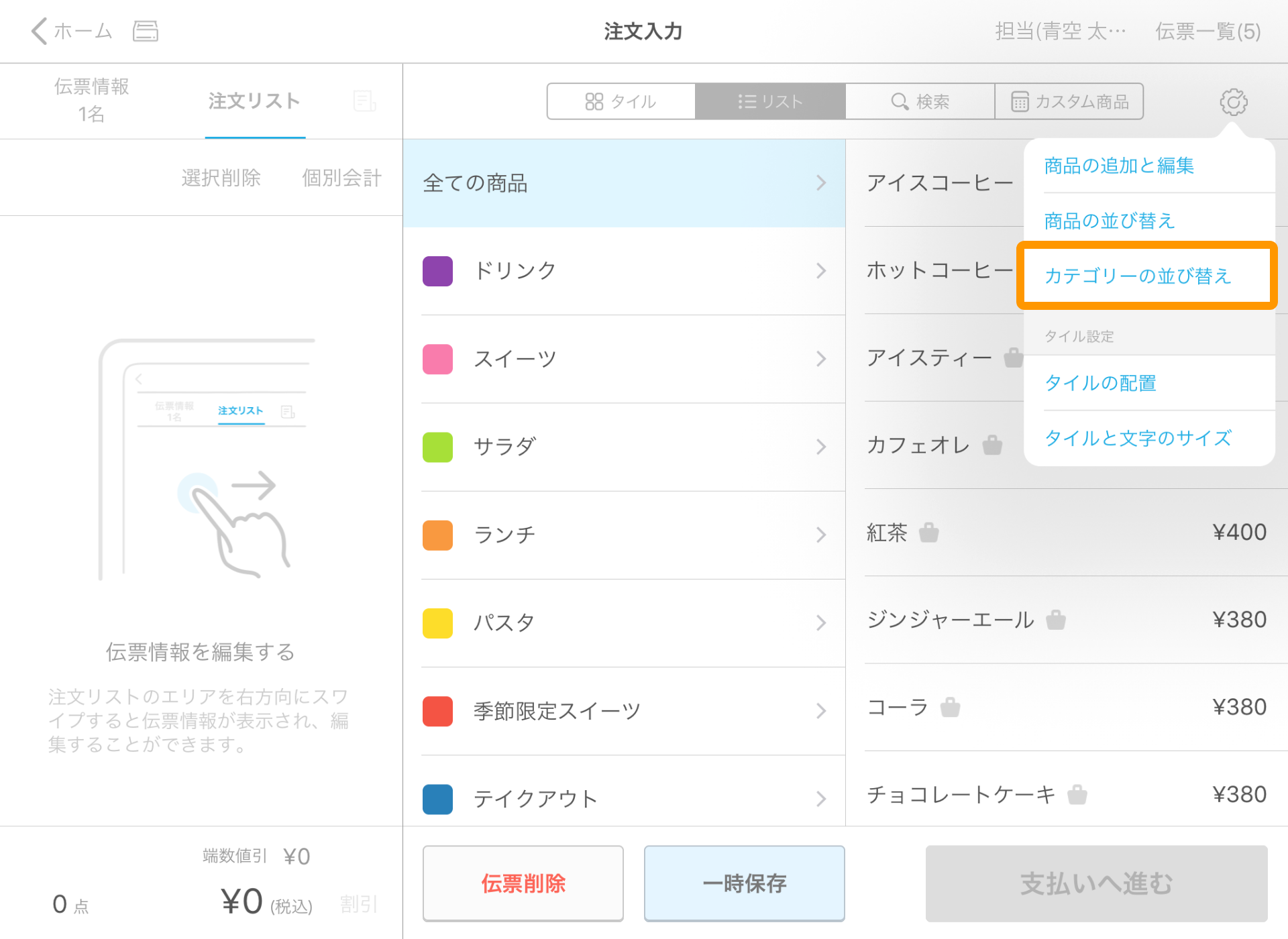1288x939 pixels.
Task: Change the 担当 staff member
Action: [1060, 31]
